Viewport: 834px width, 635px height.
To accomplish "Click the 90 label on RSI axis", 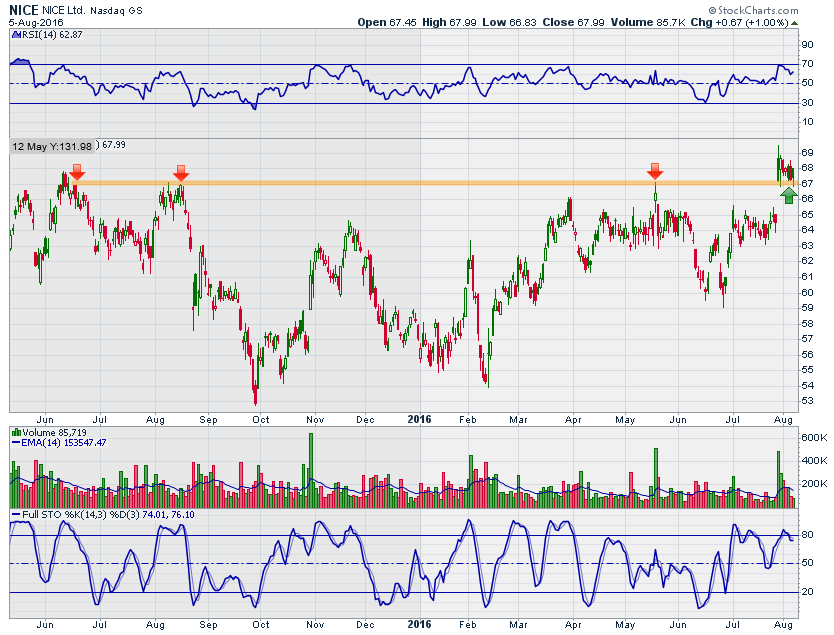I will pos(807,45).
